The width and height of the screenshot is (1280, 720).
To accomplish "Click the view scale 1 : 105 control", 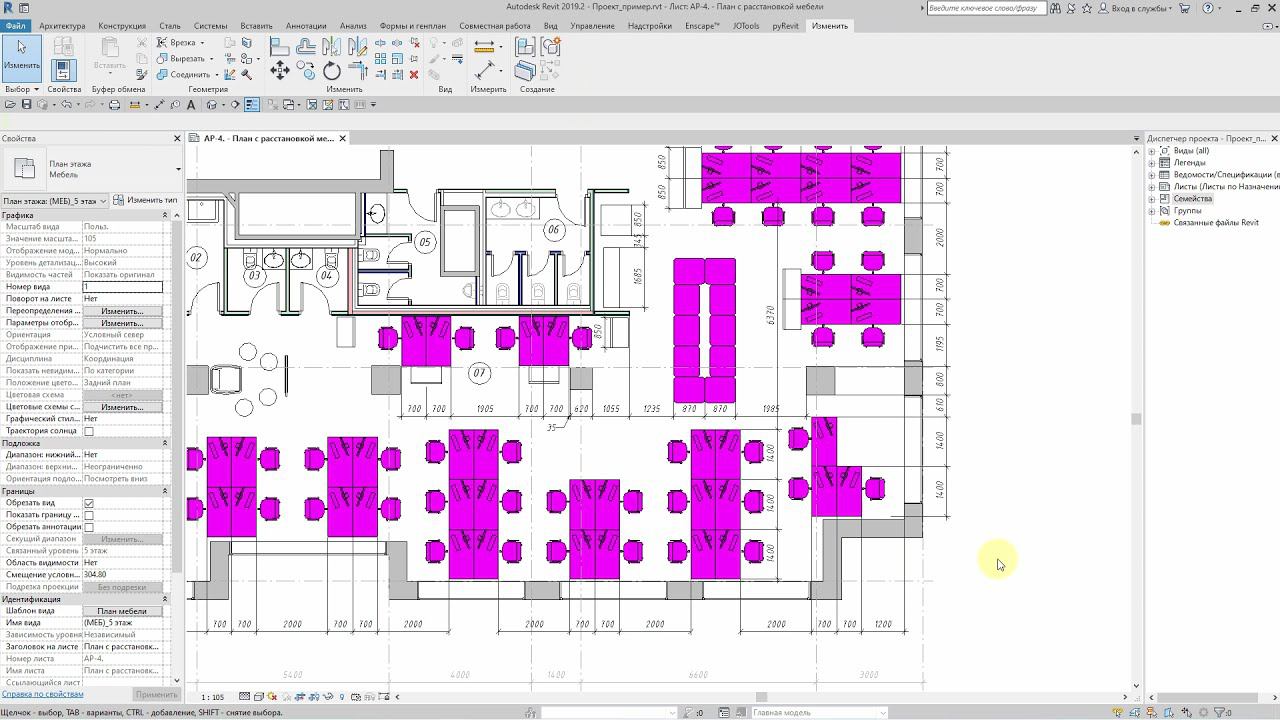I will pos(213,697).
